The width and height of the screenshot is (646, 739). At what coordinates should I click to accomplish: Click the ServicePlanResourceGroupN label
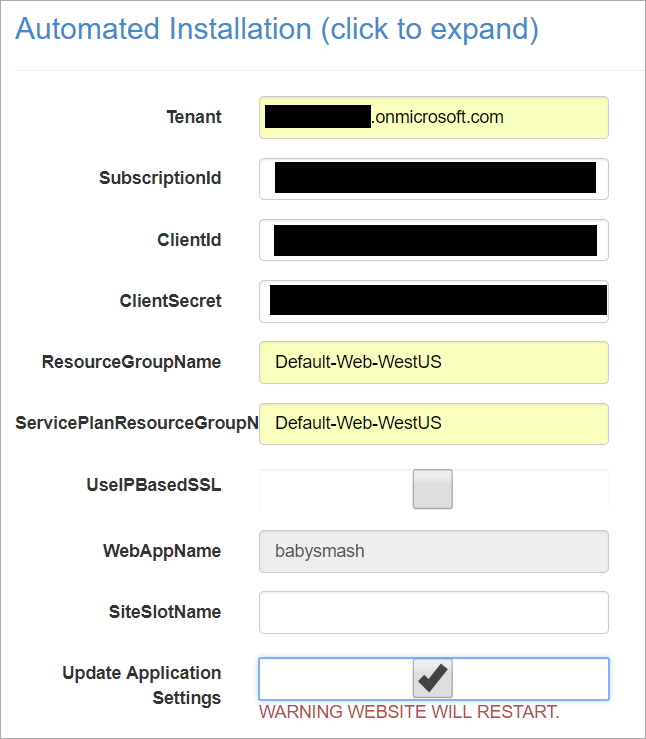(x=137, y=423)
